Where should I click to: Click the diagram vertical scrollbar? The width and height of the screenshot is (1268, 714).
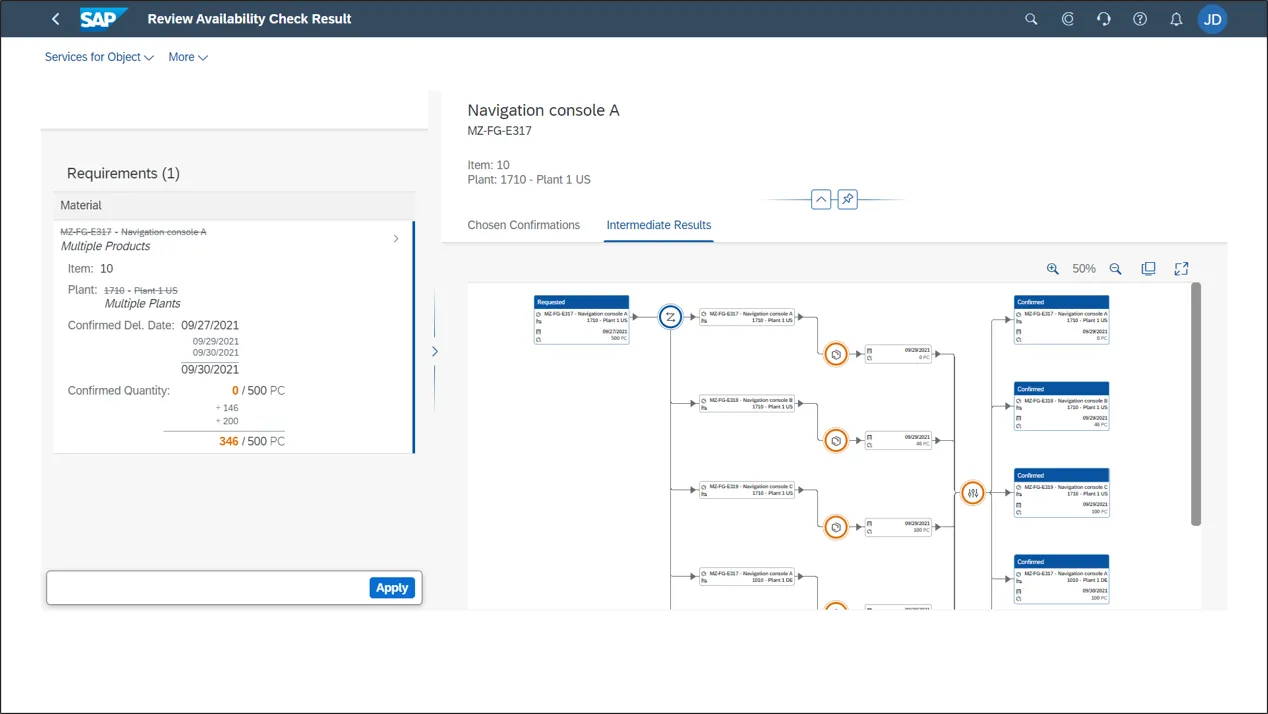(1196, 404)
